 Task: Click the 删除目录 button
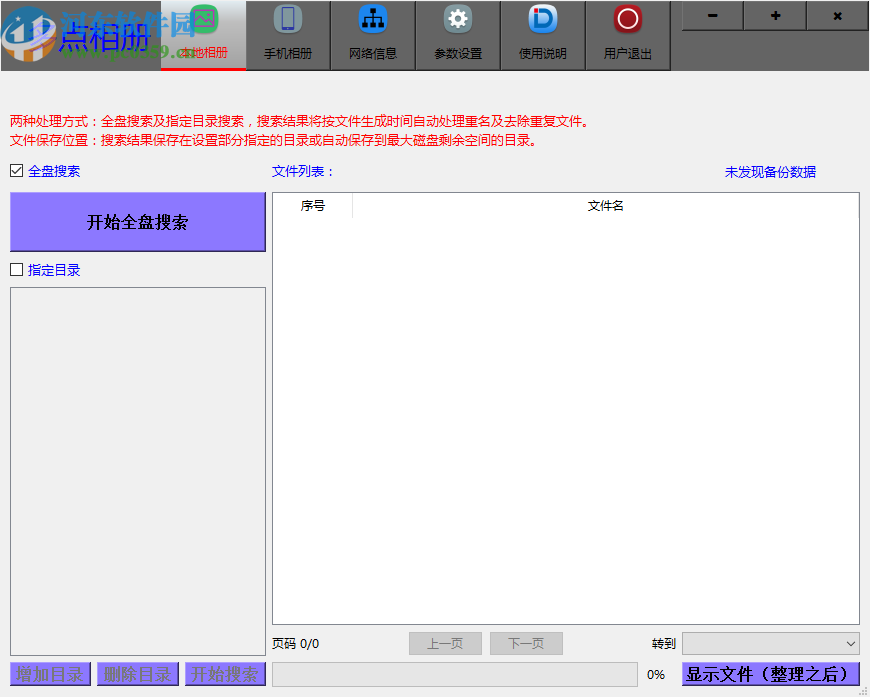click(x=138, y=674)
